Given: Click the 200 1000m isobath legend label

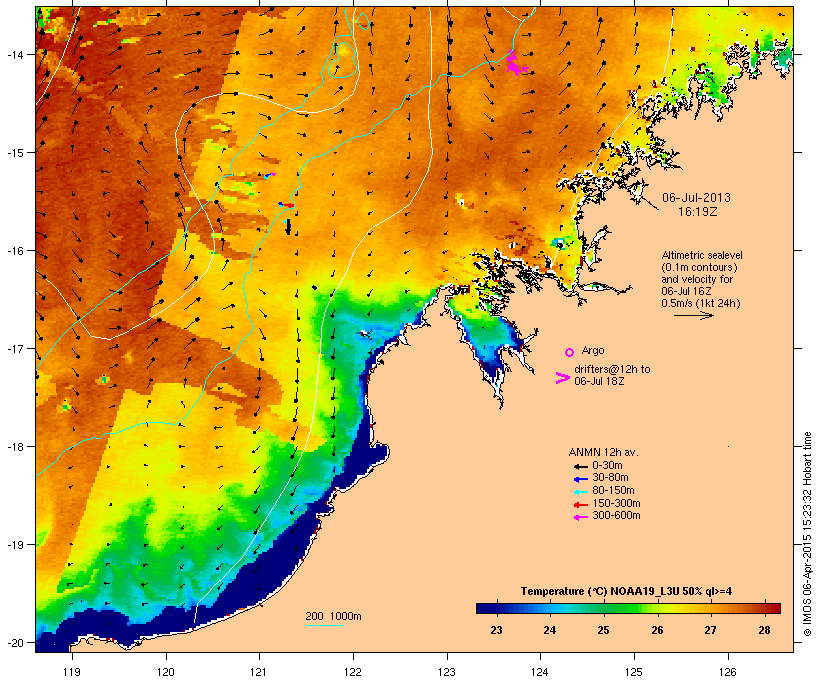Looking at the screenshot, I should (x=333, y=616).
